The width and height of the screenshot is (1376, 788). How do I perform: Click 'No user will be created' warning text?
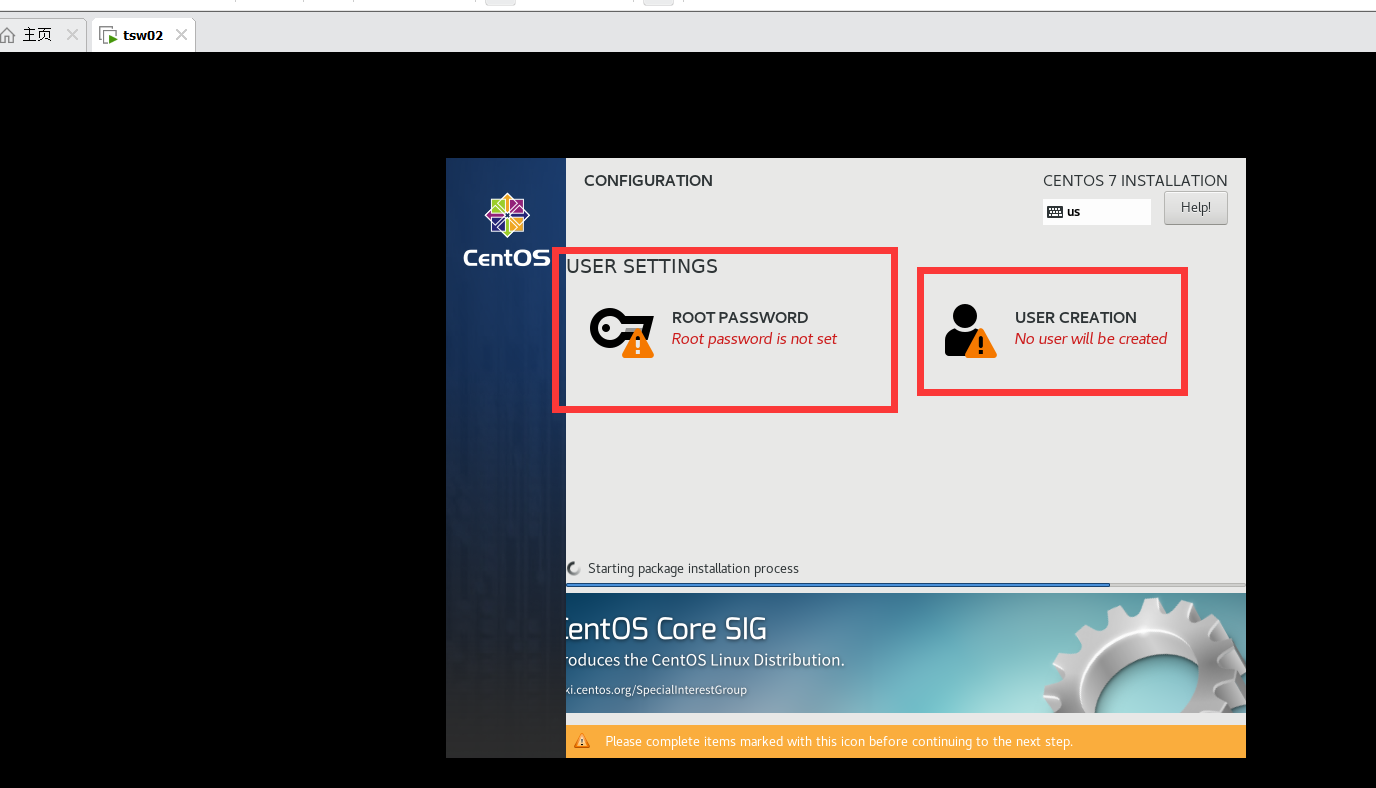[x=1091, y=339]
